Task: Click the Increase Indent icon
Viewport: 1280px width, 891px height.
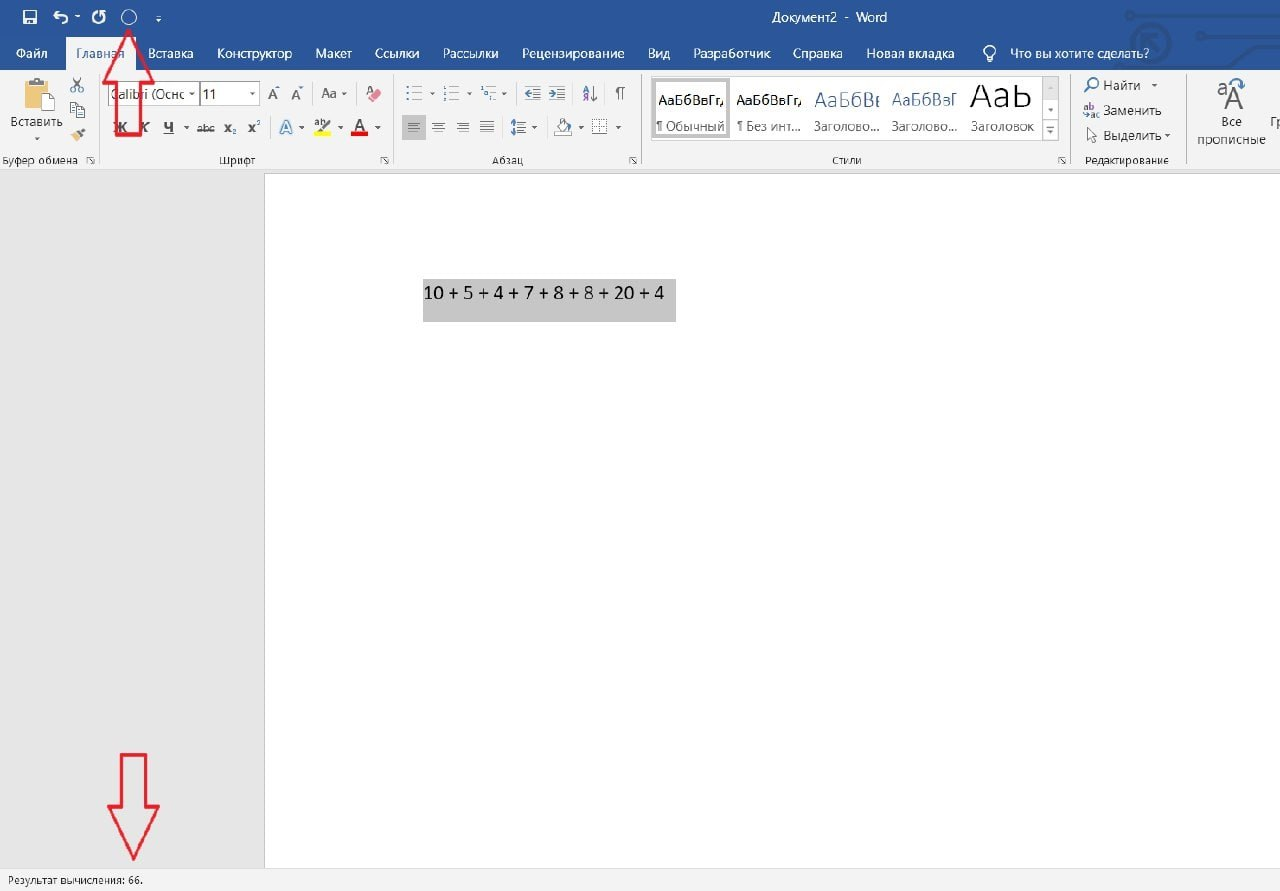Action: coord(557,94)
